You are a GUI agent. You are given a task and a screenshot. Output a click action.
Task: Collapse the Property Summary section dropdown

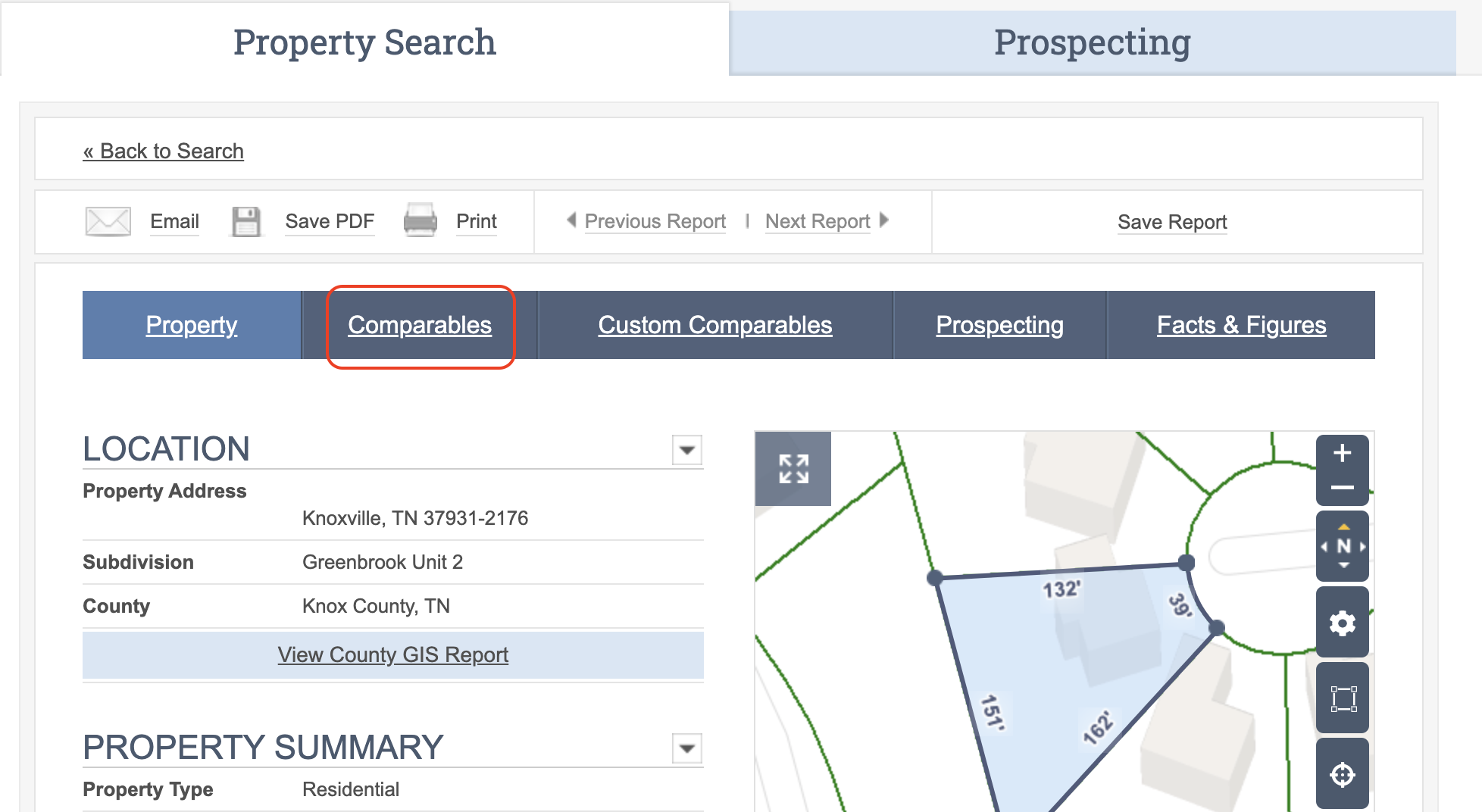click(686, 748)
